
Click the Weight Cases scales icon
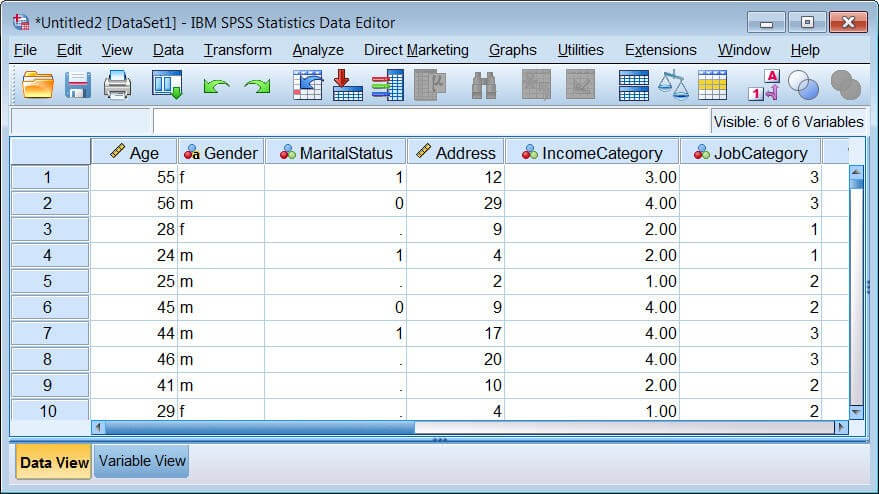pyautogui.click(x=673, y=85)
